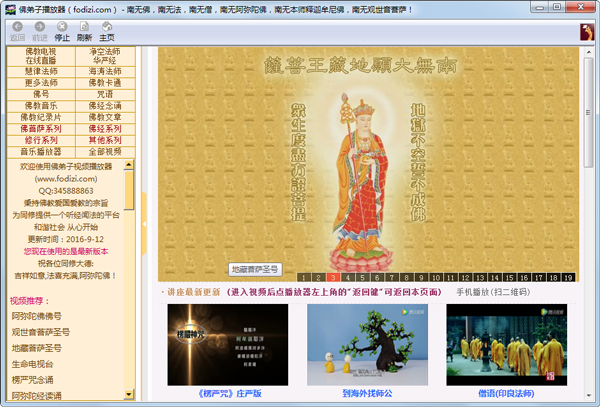Open 生命电视台 link
Image resolution: width=600 pixels, height=407 pixels.
[x=32, y=364]
